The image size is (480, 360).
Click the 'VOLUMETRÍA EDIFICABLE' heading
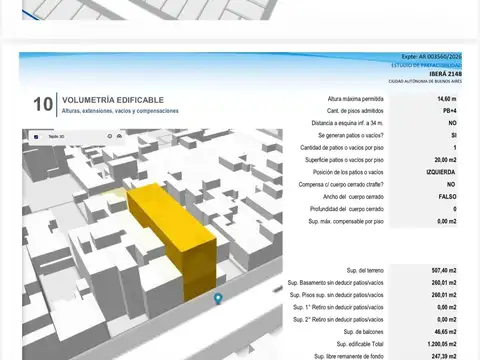(x=113, y=100)
